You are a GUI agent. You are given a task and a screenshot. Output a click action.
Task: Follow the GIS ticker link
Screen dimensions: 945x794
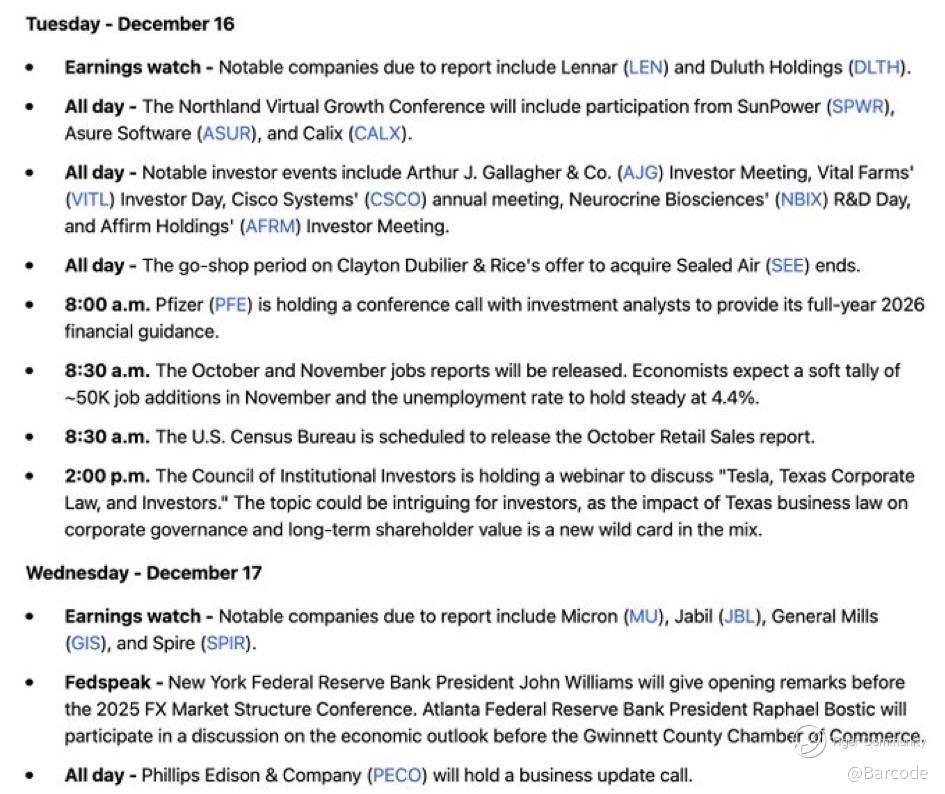(86, 643)
